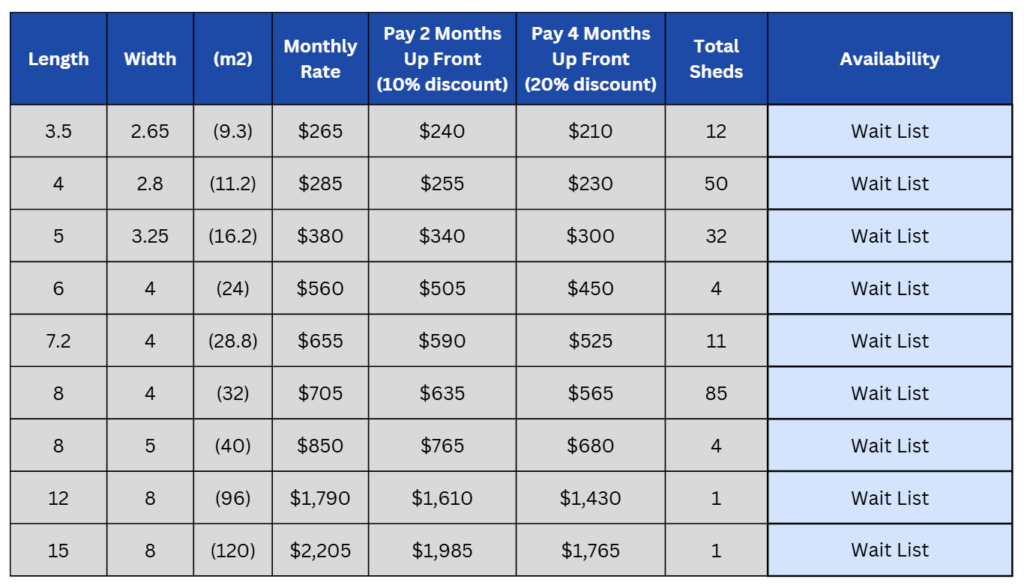Click Wait List for the $2,205 shed
This screenshot has height=588, width=1024.
[x=889, y=550]
